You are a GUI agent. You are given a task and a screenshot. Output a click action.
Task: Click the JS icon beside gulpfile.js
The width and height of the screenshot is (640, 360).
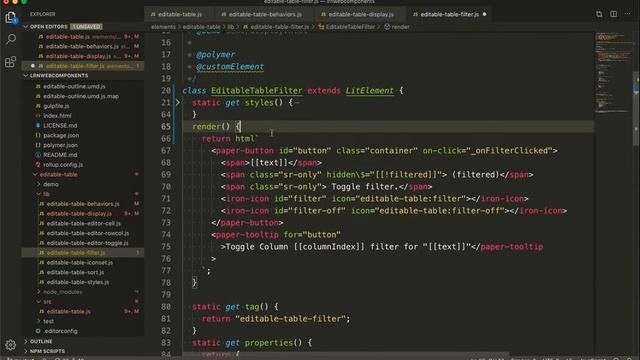click(x=38, y=106)
